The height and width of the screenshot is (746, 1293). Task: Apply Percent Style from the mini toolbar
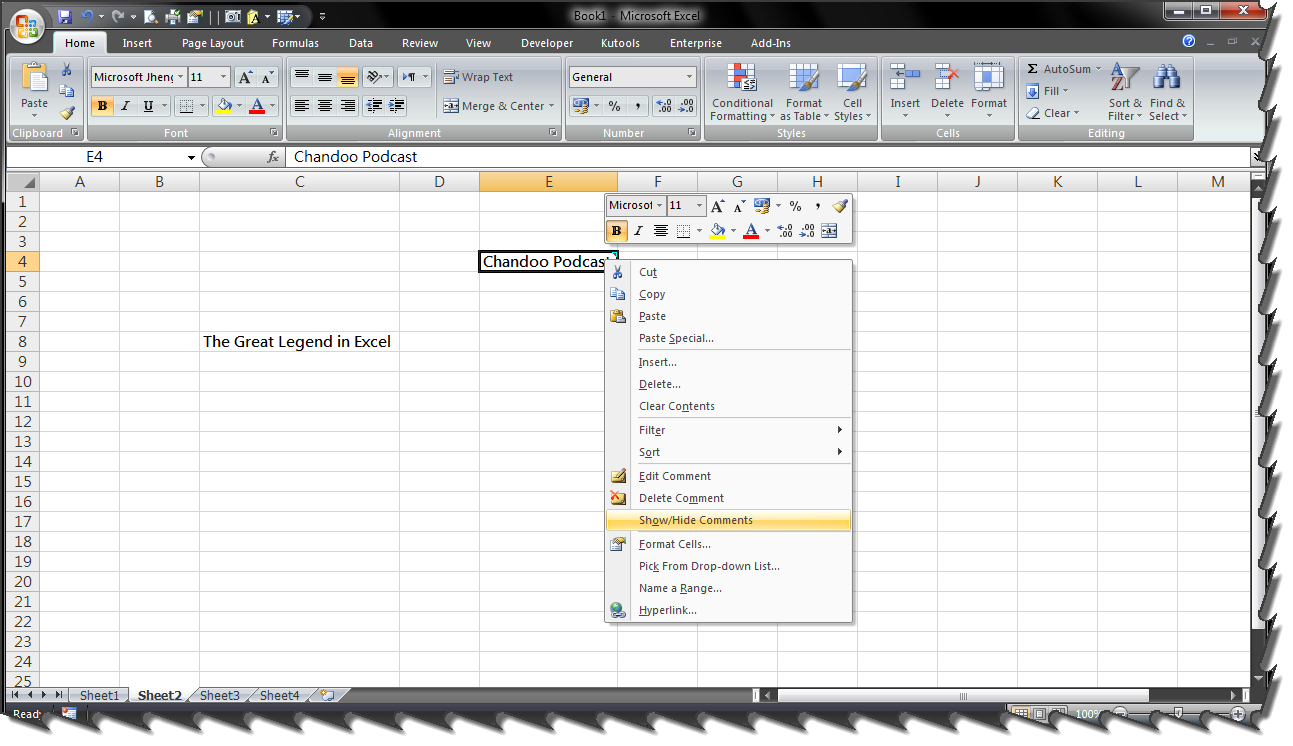point(796,206)
